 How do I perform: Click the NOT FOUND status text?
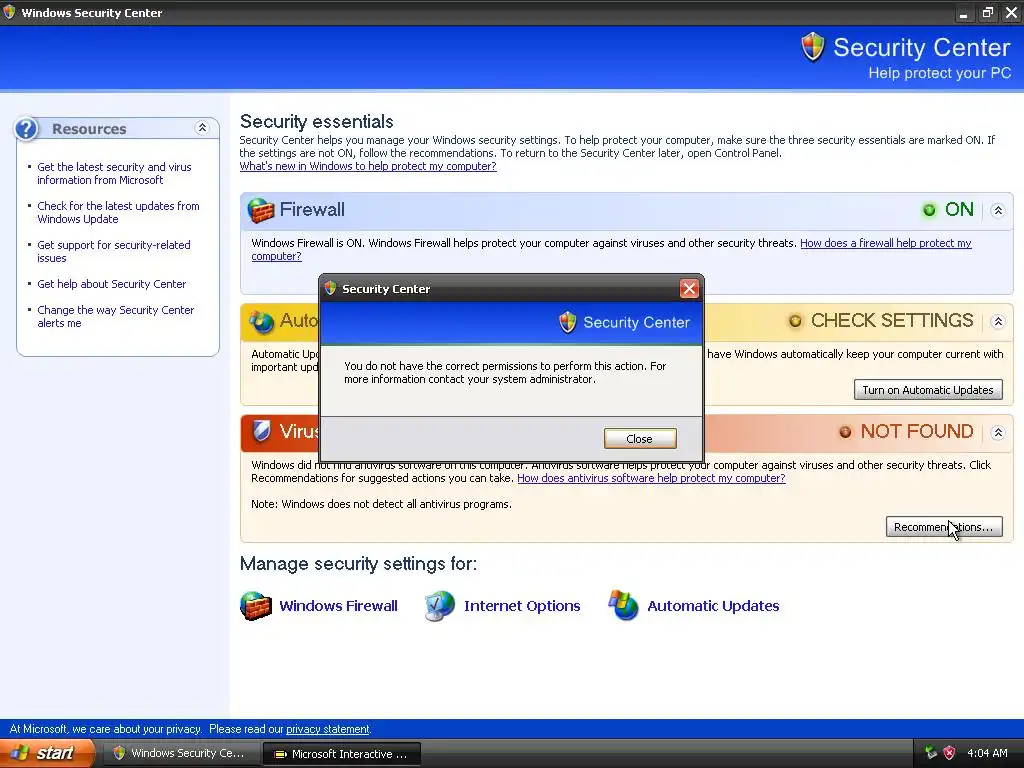(x=916, y=432)
